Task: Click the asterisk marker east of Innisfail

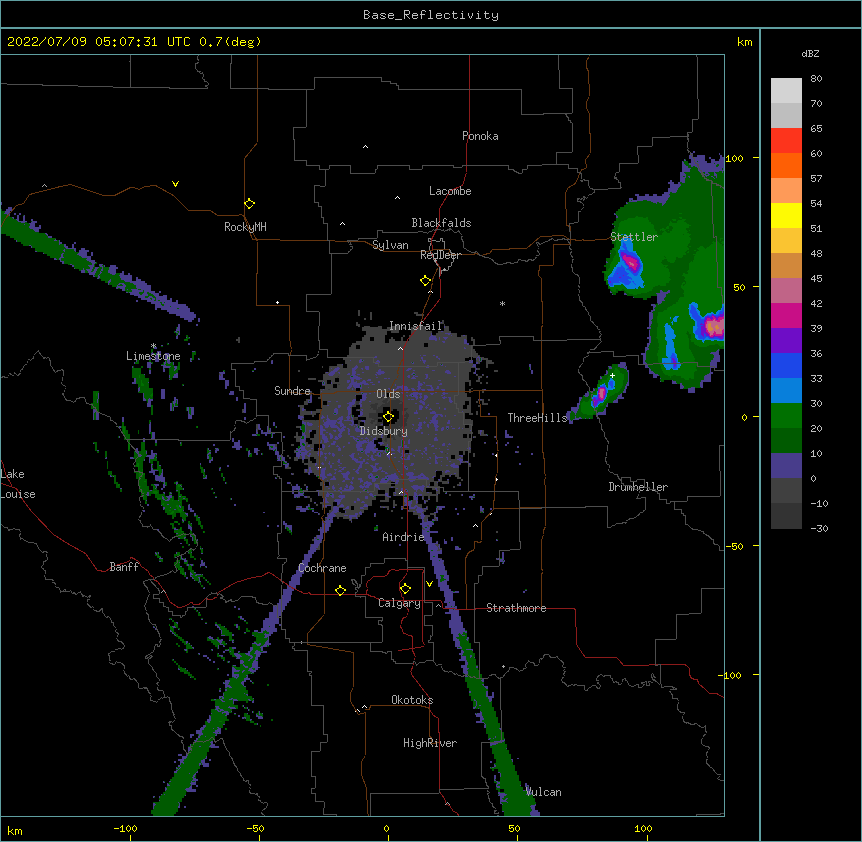Action: pyautogui.click(x=502, y=304)
